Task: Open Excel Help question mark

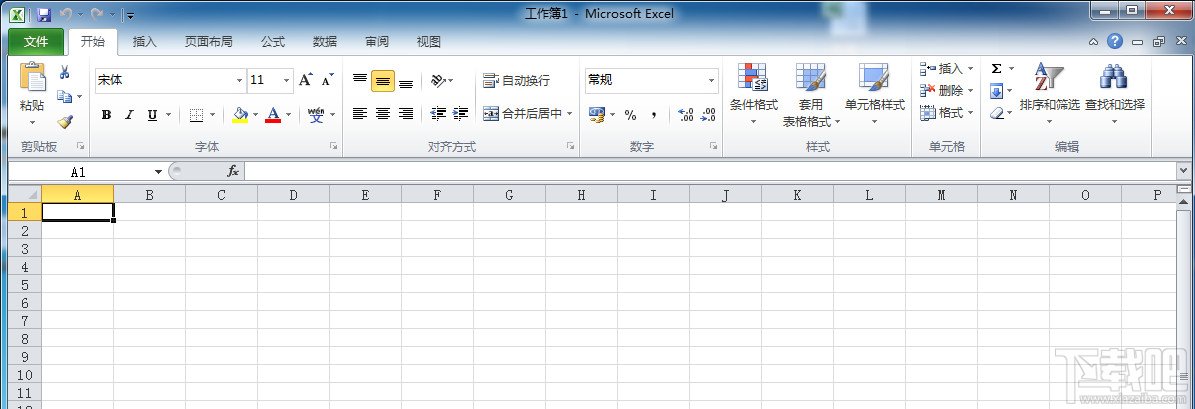Action: [x=1115, y=42]
